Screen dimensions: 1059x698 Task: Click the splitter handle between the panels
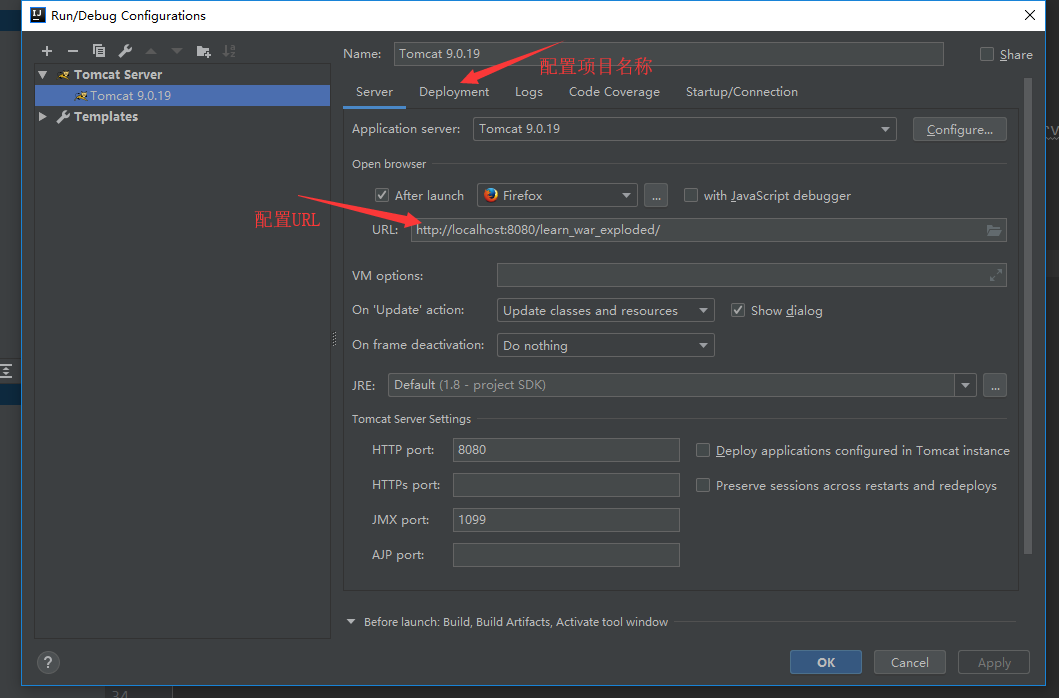coord(334,339)
